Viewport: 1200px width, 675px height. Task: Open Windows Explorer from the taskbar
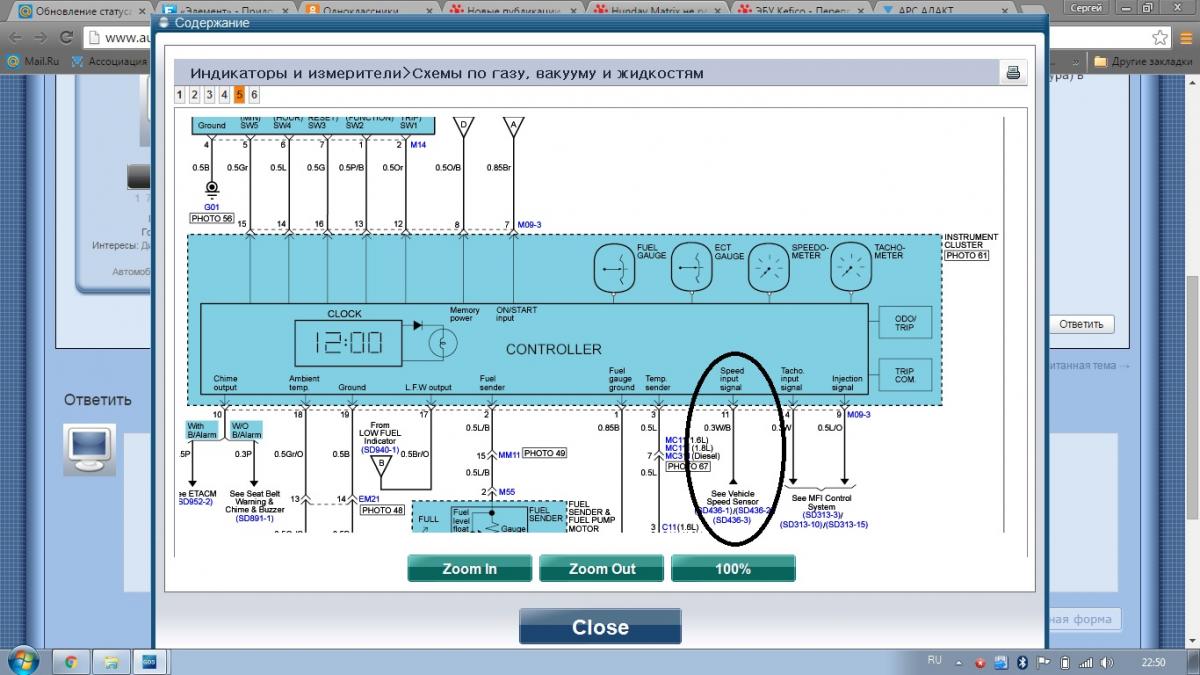(110, 662)
